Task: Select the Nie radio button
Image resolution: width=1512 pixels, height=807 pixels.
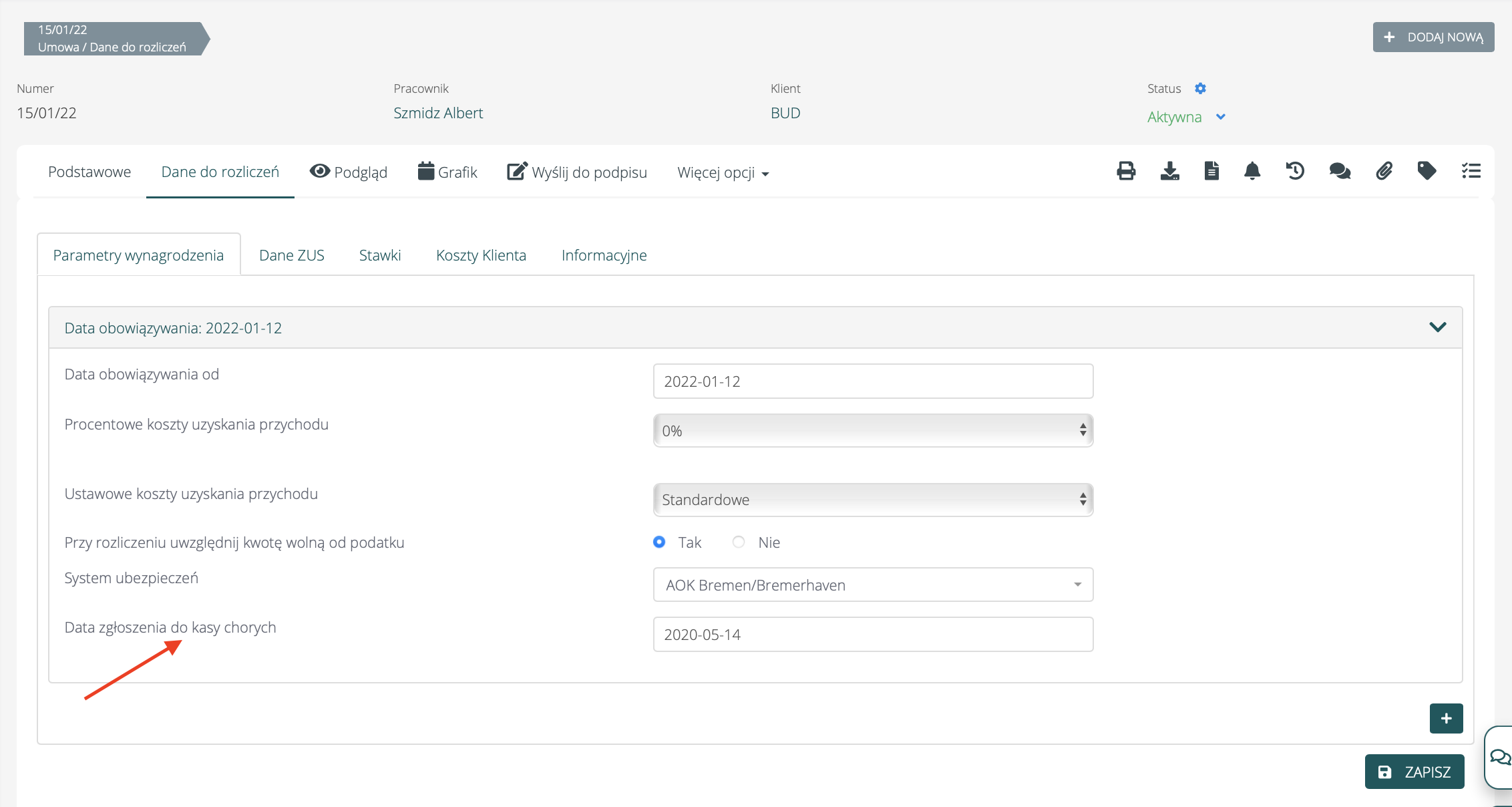Action: [739, 542]
